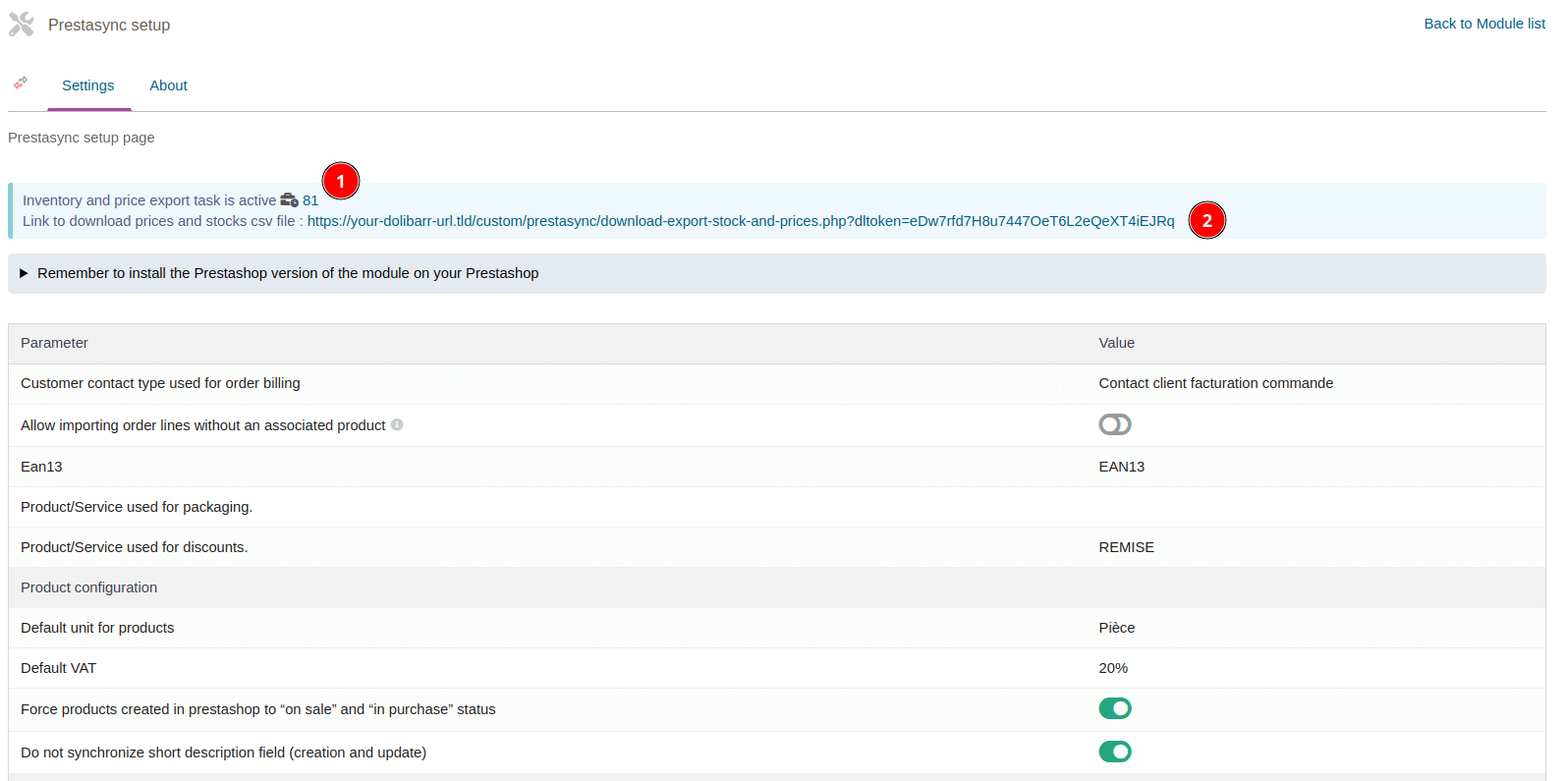This screenshot has width=1568, height=781.
Task: Click the small Prestasync module icon before Settings
Action: [21, 84]
